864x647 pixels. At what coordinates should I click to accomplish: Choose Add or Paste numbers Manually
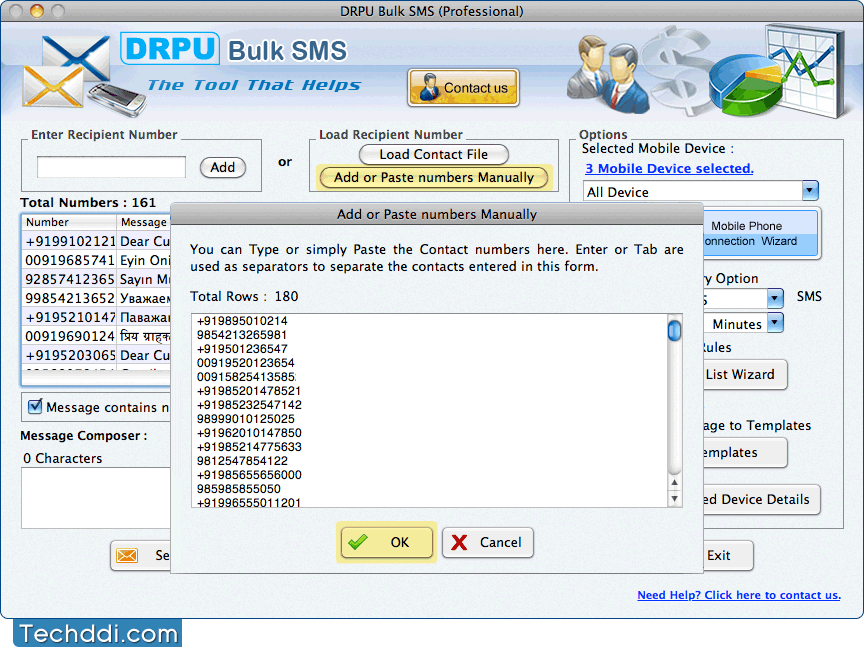coord(434,177)
